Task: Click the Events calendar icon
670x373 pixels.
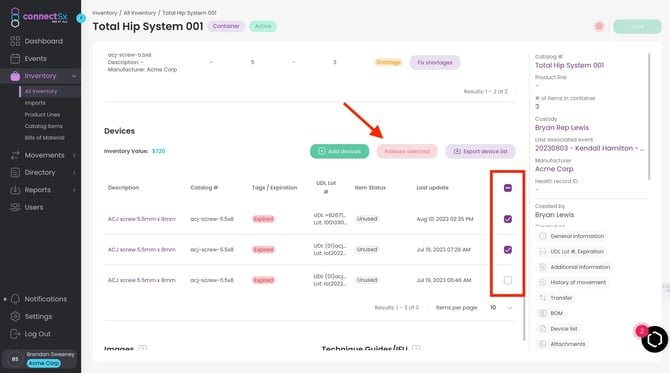Action: click(x=15, y=59)
